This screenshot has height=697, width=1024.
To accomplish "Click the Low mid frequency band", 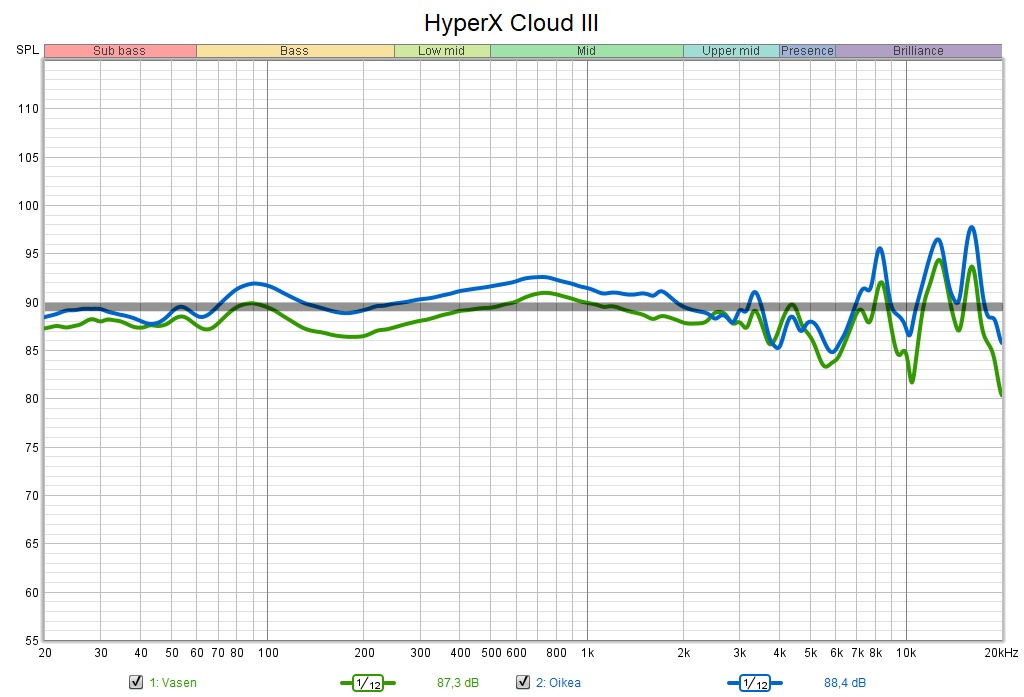I will 442,50.
